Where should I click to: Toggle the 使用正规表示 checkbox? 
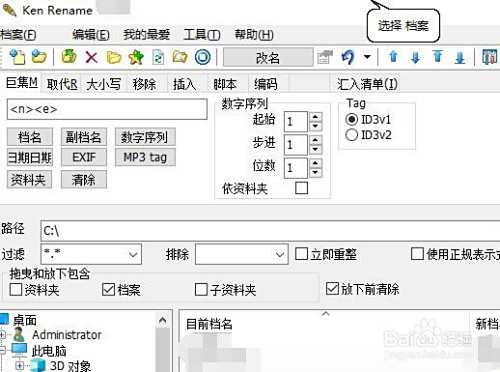(x=417, y=254)
